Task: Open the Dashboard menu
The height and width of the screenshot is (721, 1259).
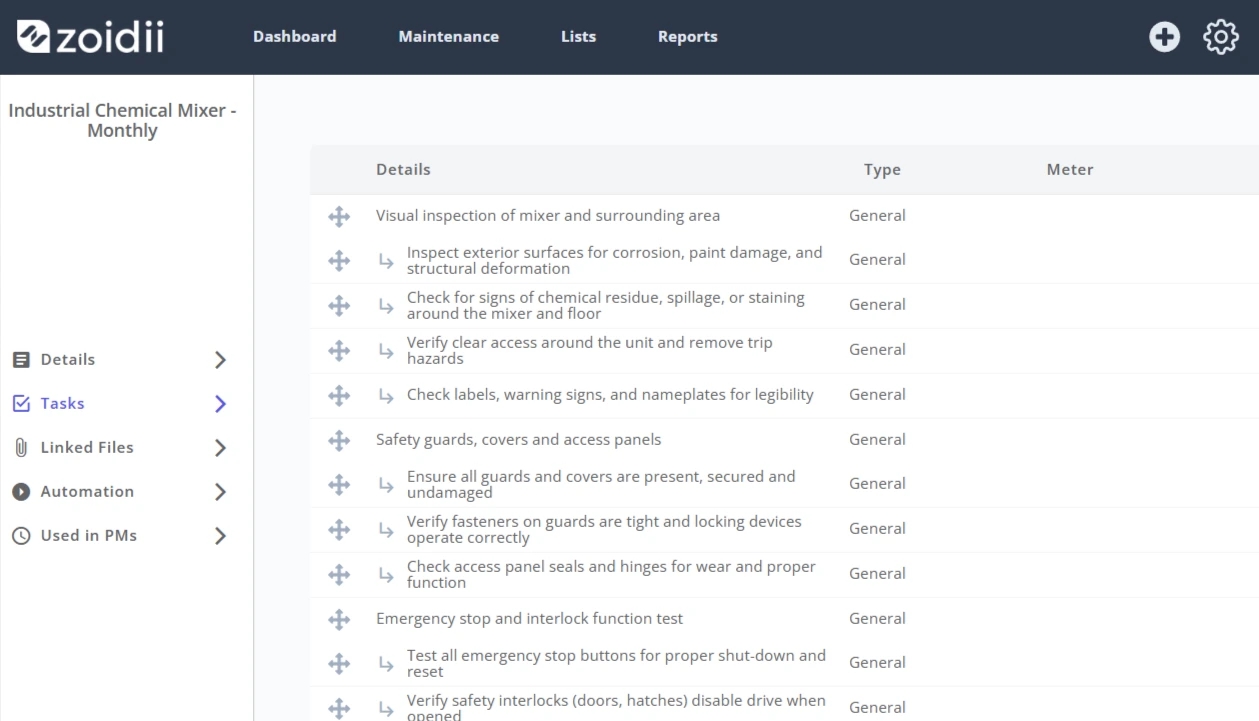Action: 295,37
